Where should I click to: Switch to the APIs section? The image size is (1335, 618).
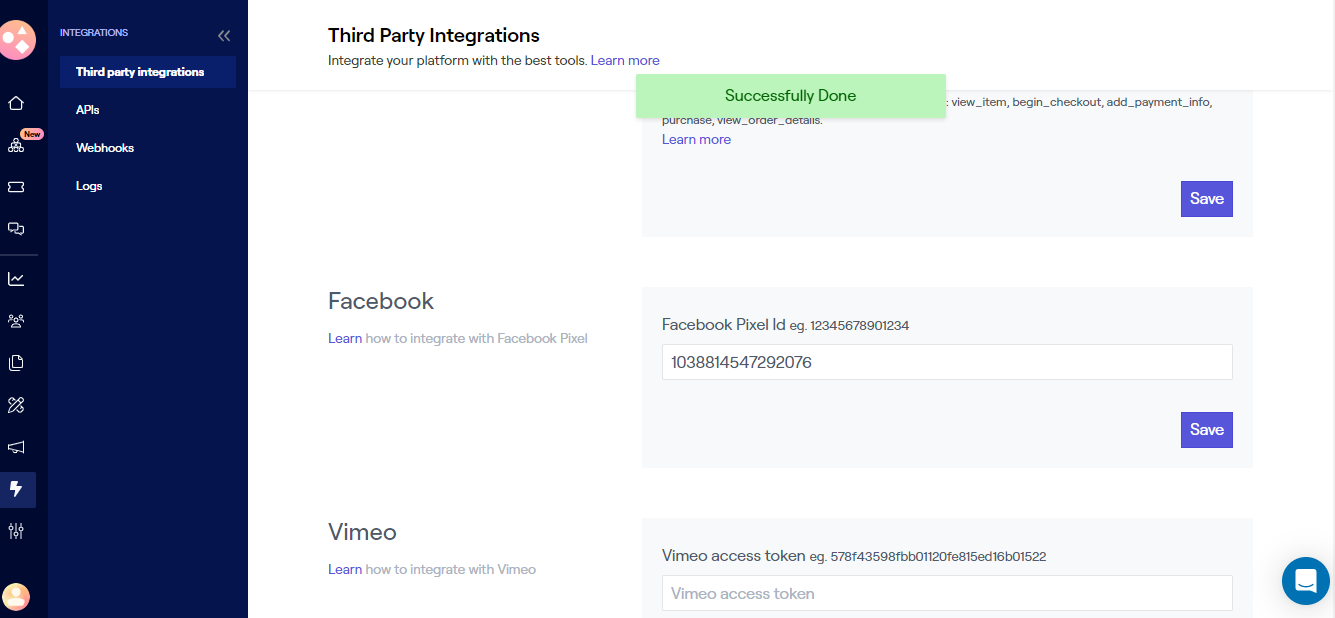click(89, 109)
